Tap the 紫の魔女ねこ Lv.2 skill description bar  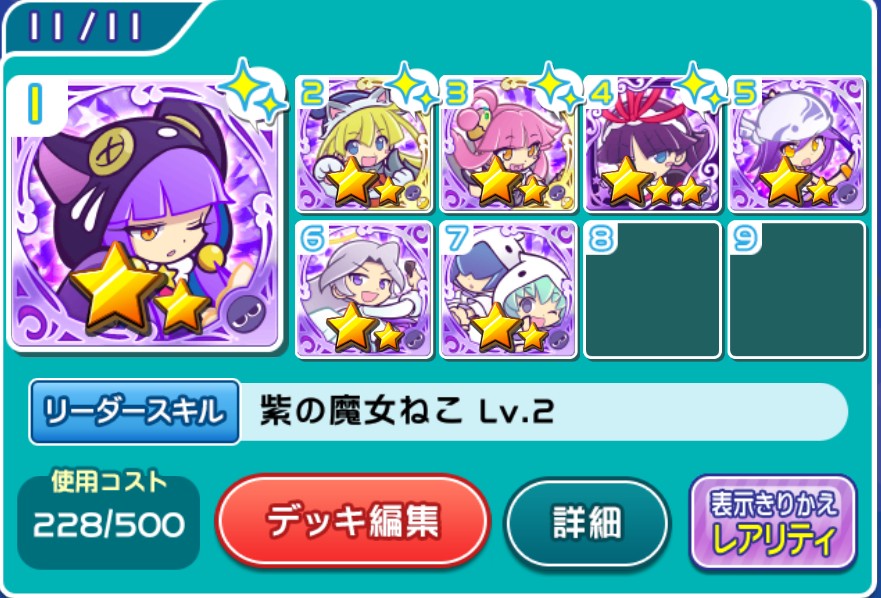(543, 413)
